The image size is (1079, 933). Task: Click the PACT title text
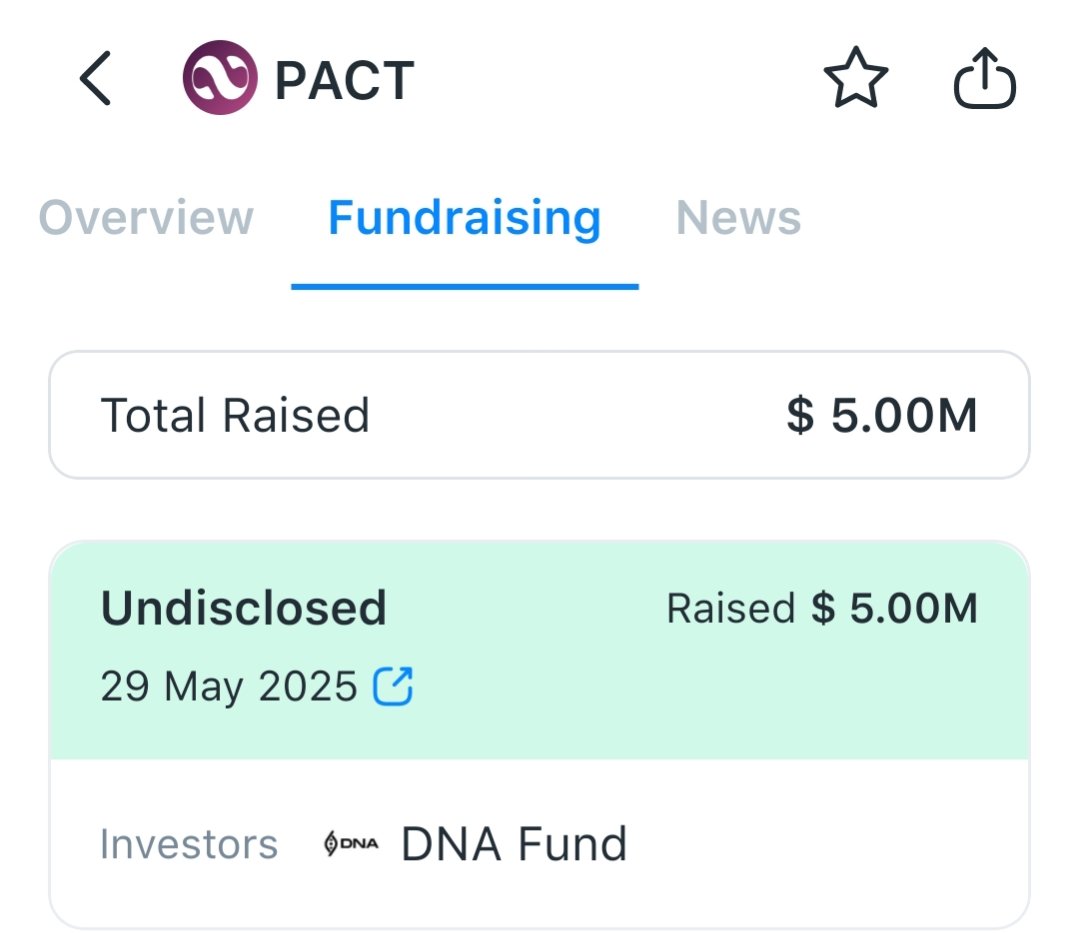pos(344,80)
